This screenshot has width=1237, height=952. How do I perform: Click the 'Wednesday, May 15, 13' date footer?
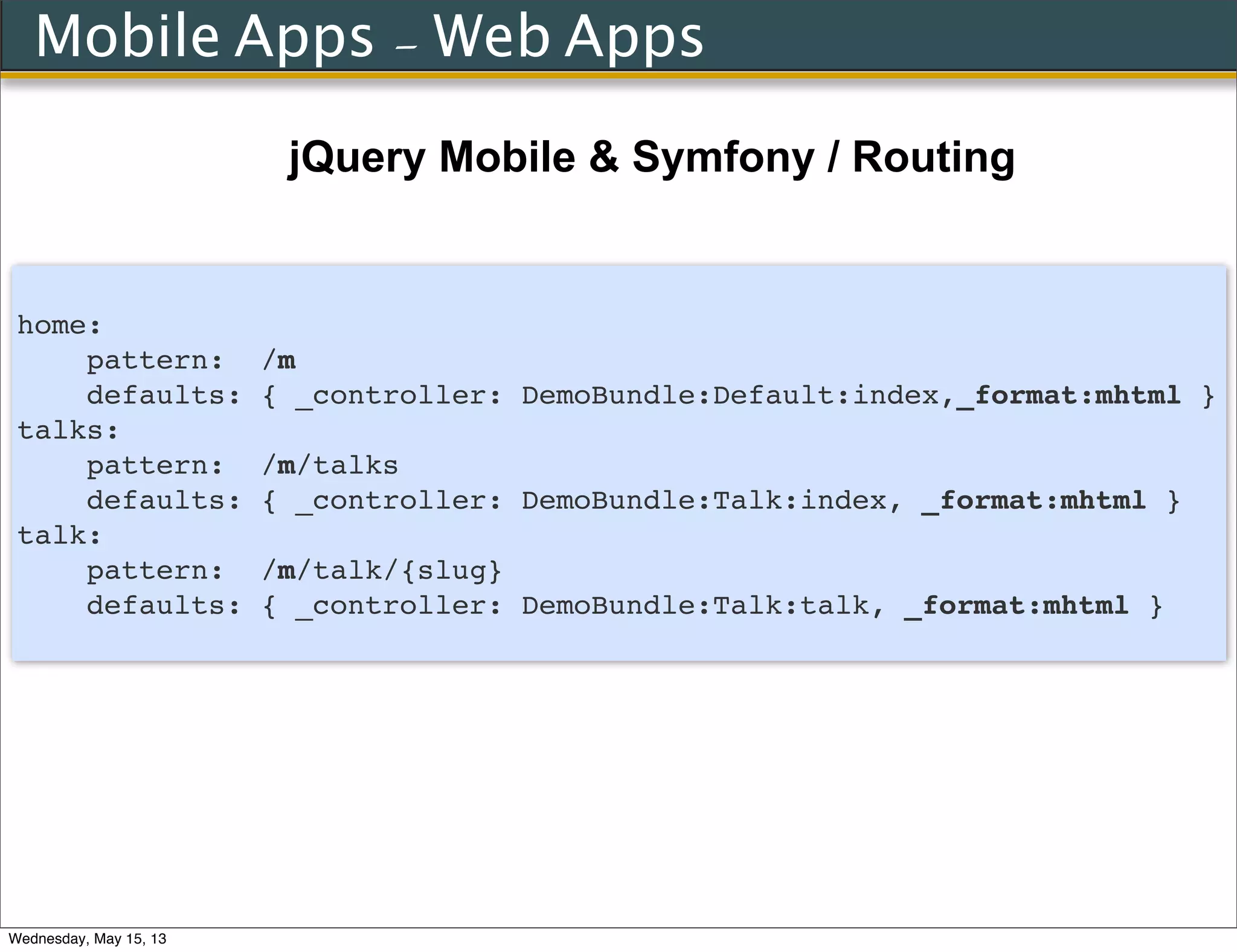point(87,939)
